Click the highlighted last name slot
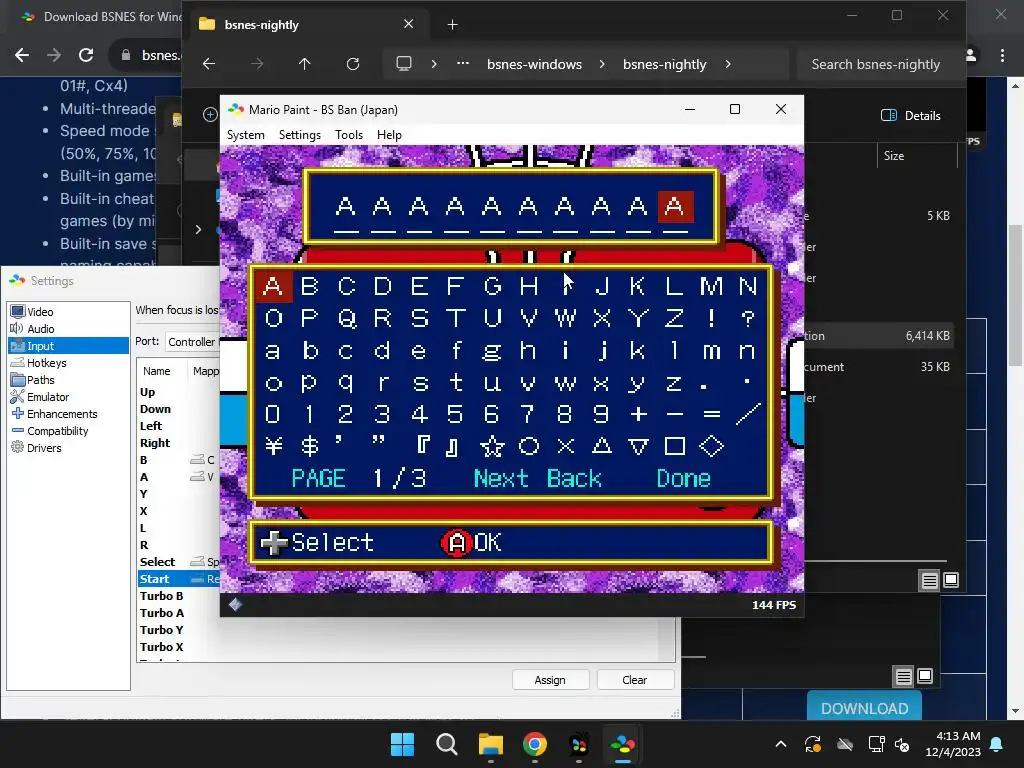This screenshot has height=768, width=1024. (x=675, y=208)
